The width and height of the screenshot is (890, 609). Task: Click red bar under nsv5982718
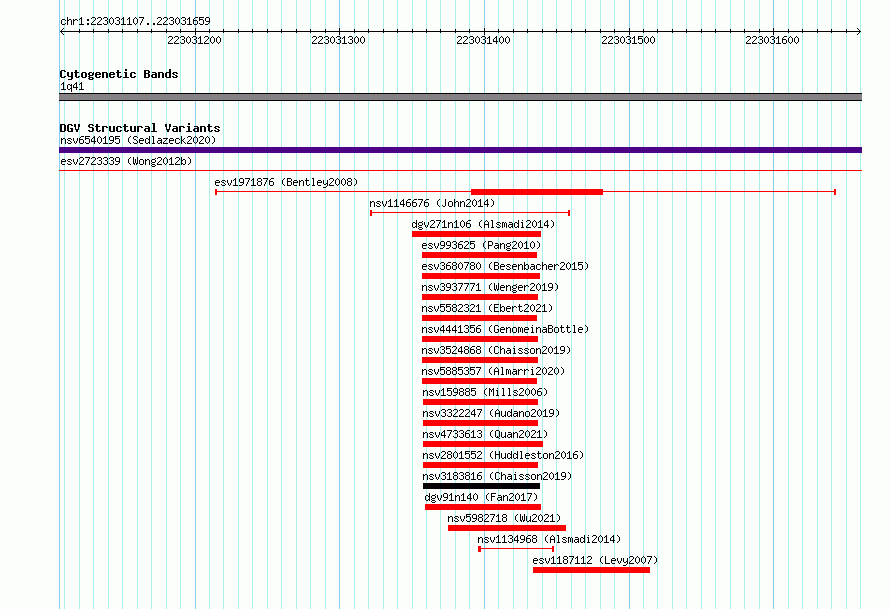(507, 528)
